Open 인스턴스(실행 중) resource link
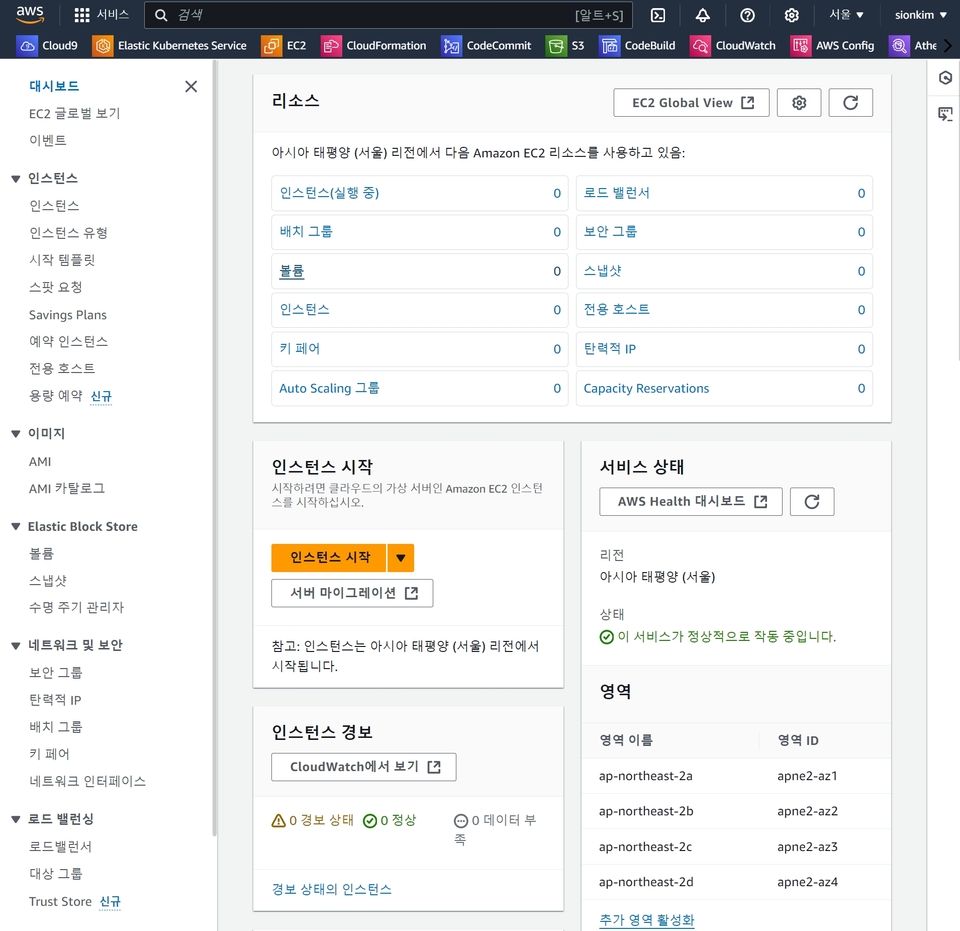 (329, 193)
